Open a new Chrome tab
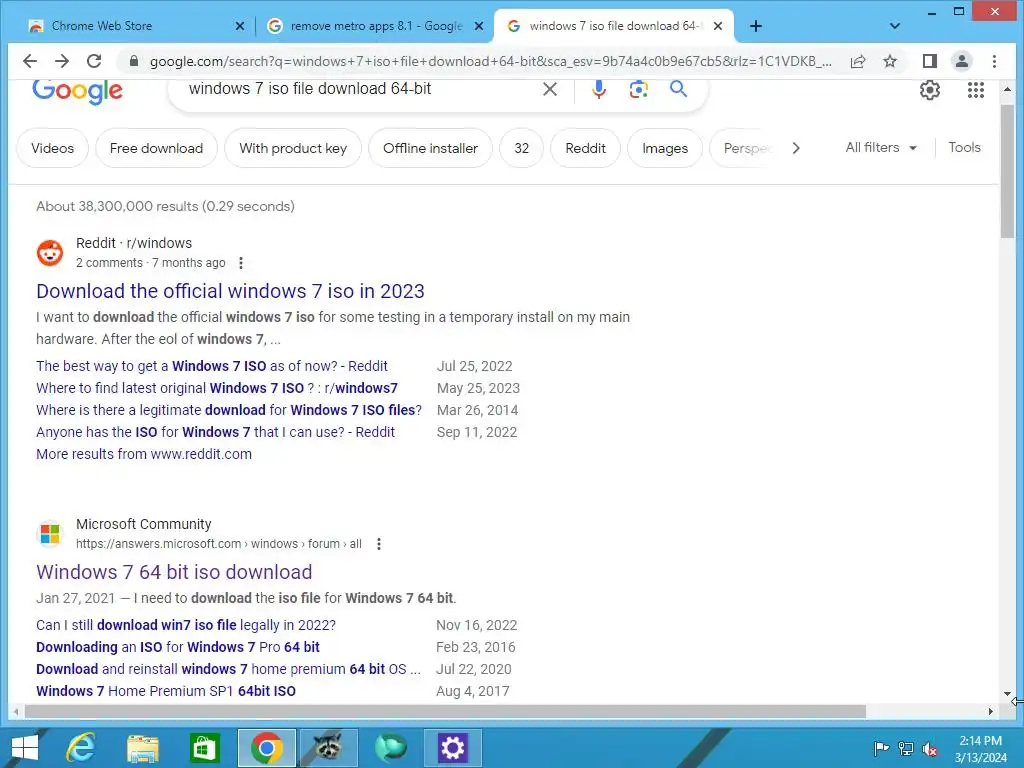1024x768 pixels. tap(756, 26)
